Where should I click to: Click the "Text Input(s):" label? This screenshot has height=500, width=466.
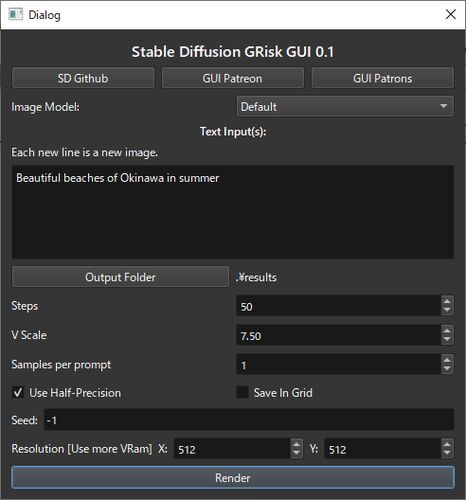pos(233,132)
